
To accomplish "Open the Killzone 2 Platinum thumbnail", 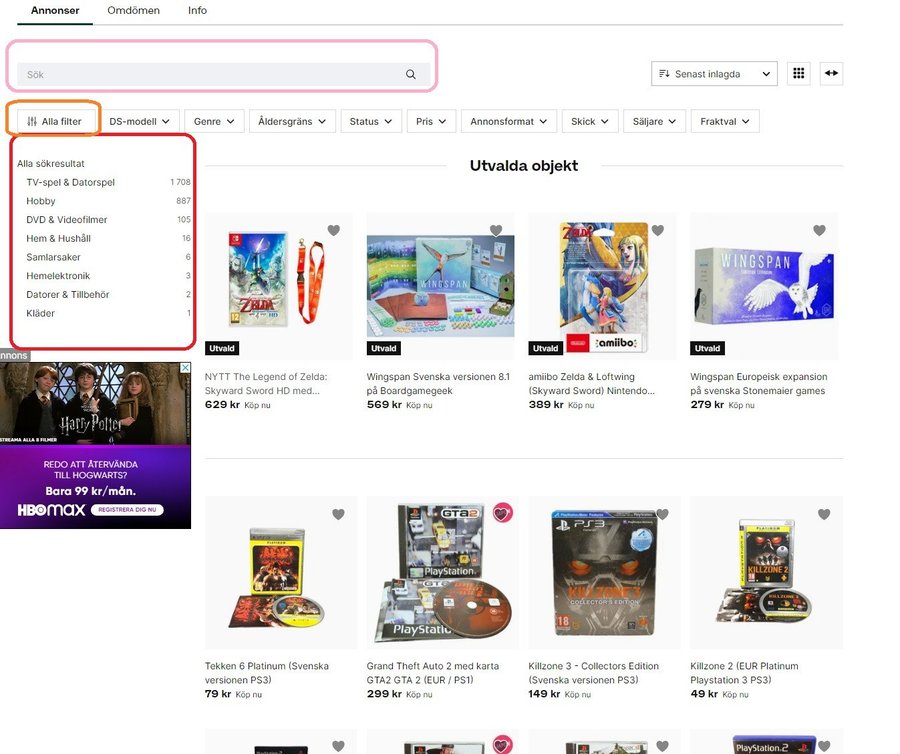I will [x=766, y=573].
